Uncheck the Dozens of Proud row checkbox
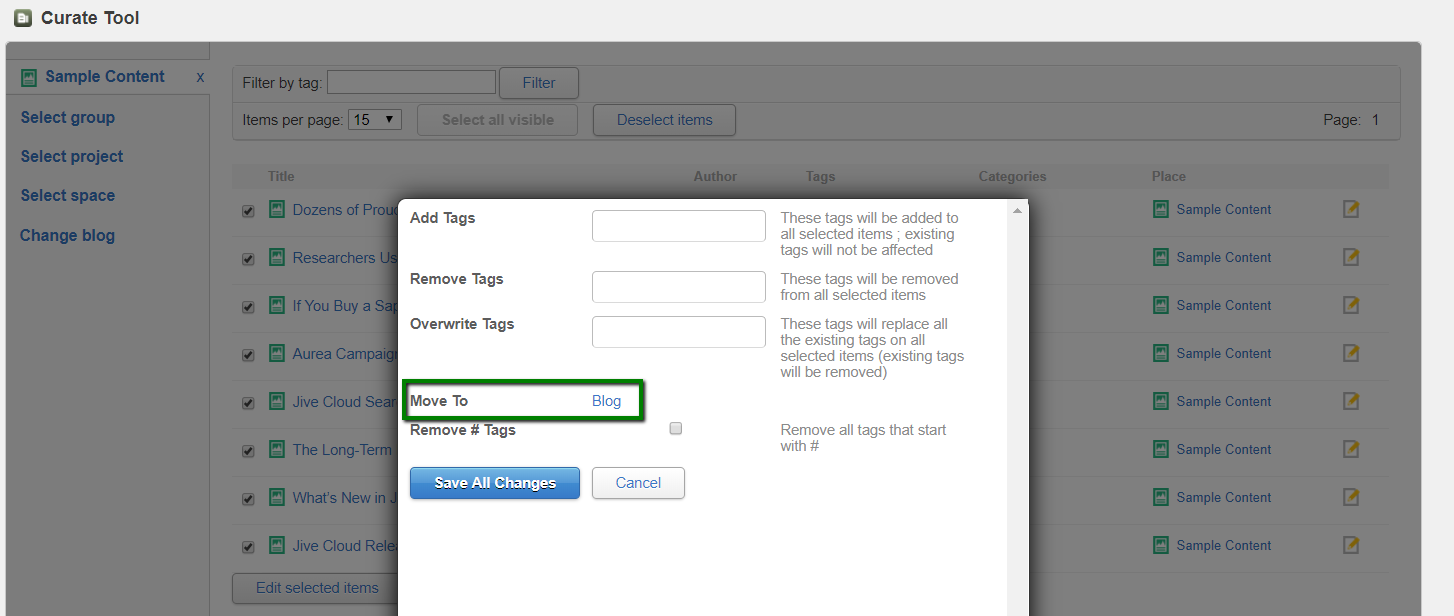The width and height of the screenshot is (1454, 616). [248, 211]
